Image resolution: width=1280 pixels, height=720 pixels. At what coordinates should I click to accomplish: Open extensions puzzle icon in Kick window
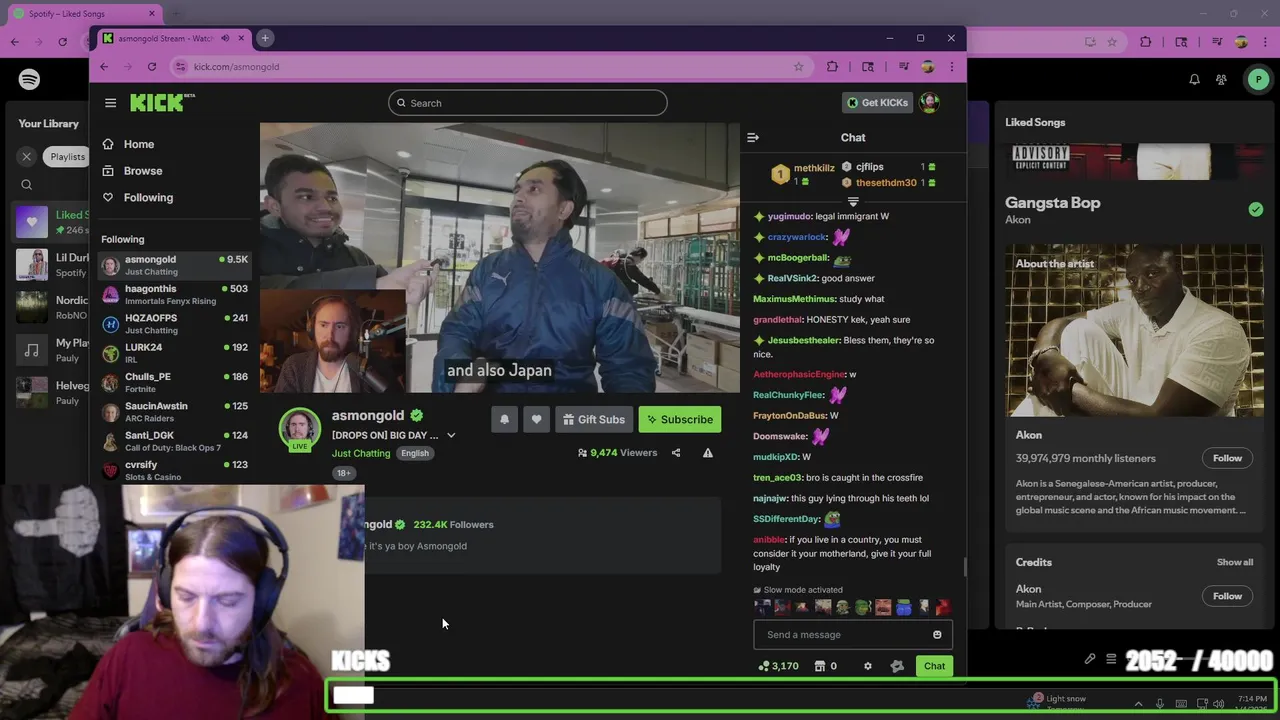click(x=832, y=67)
